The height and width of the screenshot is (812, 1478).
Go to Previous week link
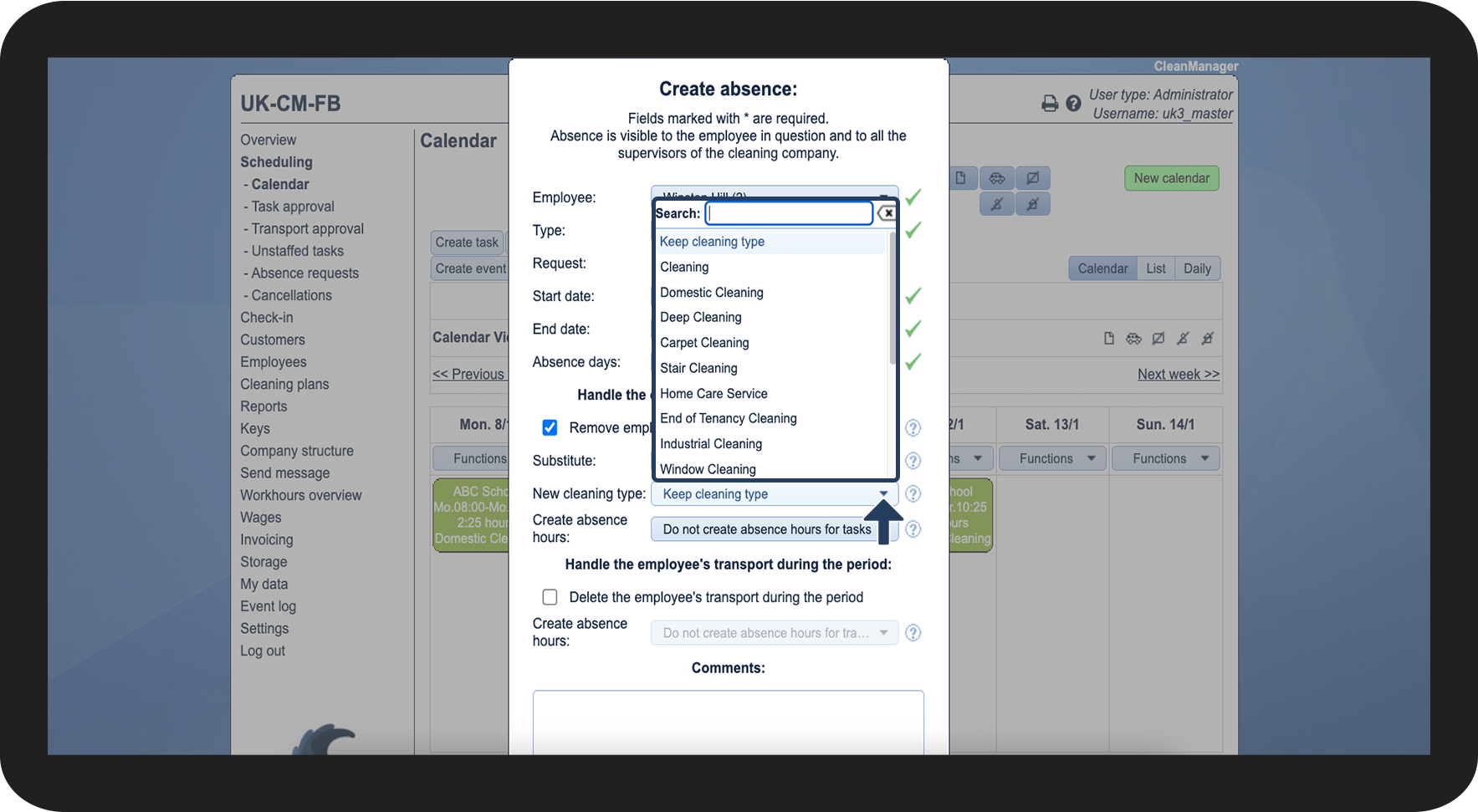(468, 375)
